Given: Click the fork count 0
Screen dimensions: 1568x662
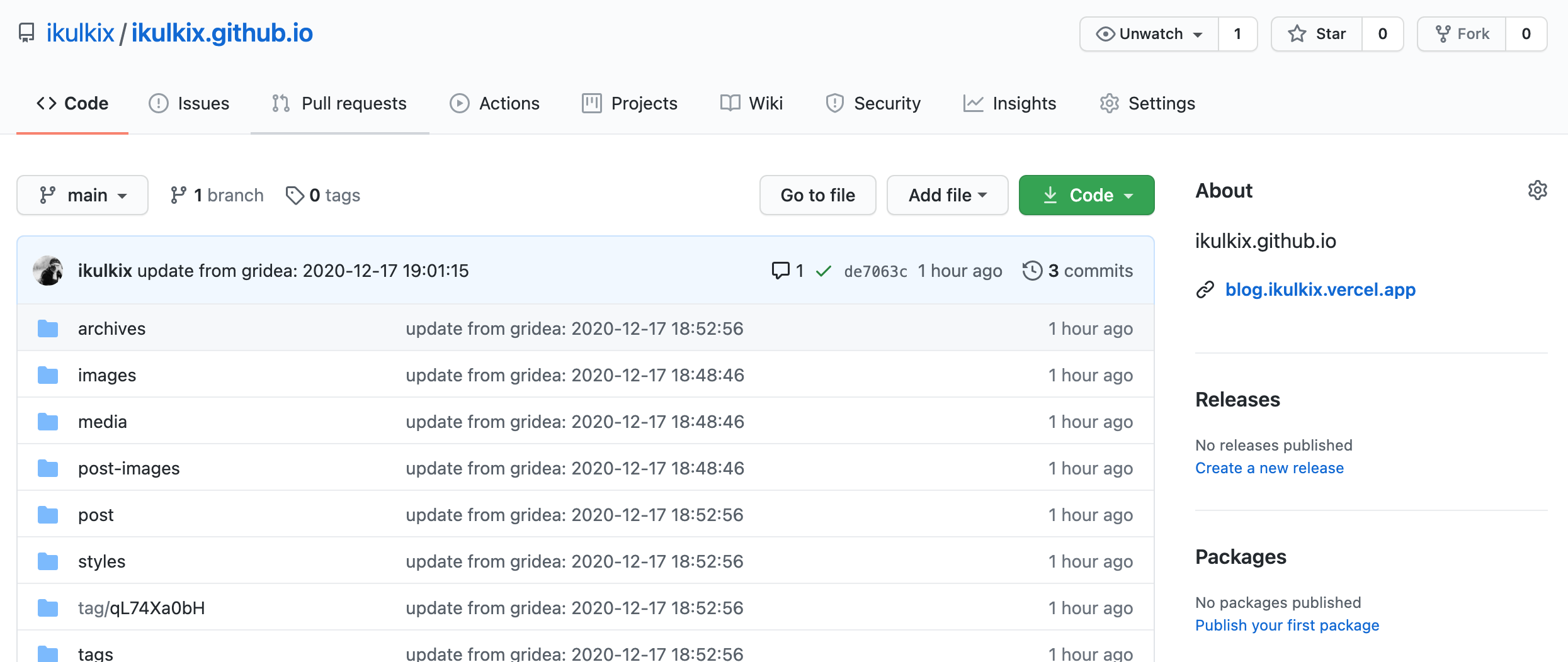Looking at the screenshot, I should (1526, 34).
